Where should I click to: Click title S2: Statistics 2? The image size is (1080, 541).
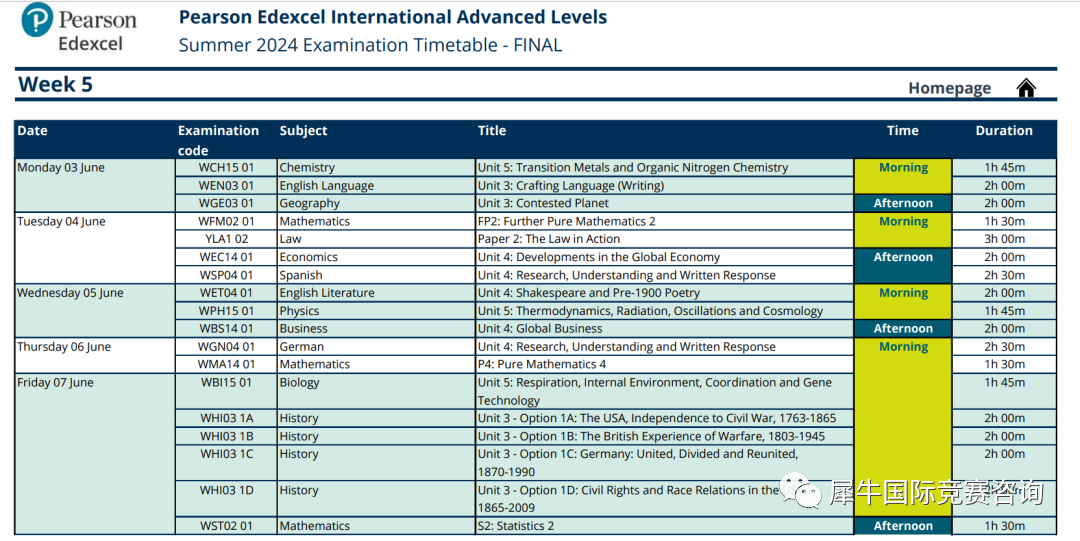[x=516, y=526]
